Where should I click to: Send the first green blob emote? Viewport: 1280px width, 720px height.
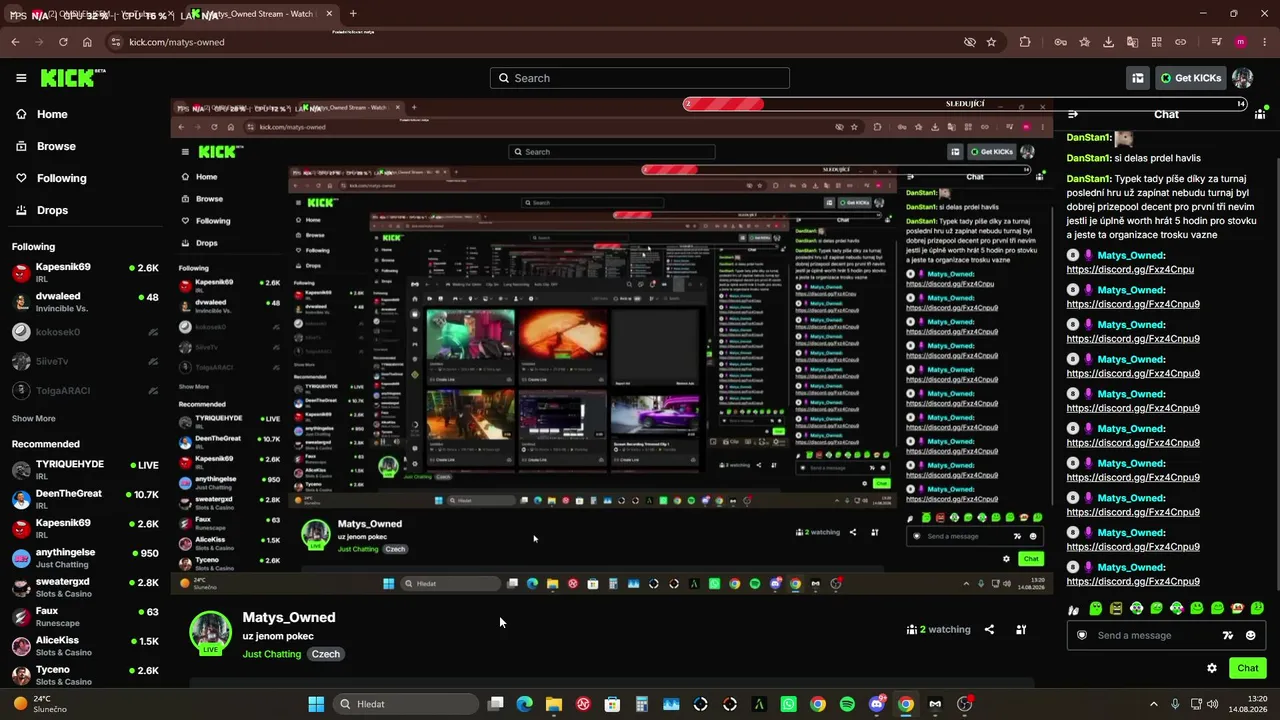(1096, 608)
